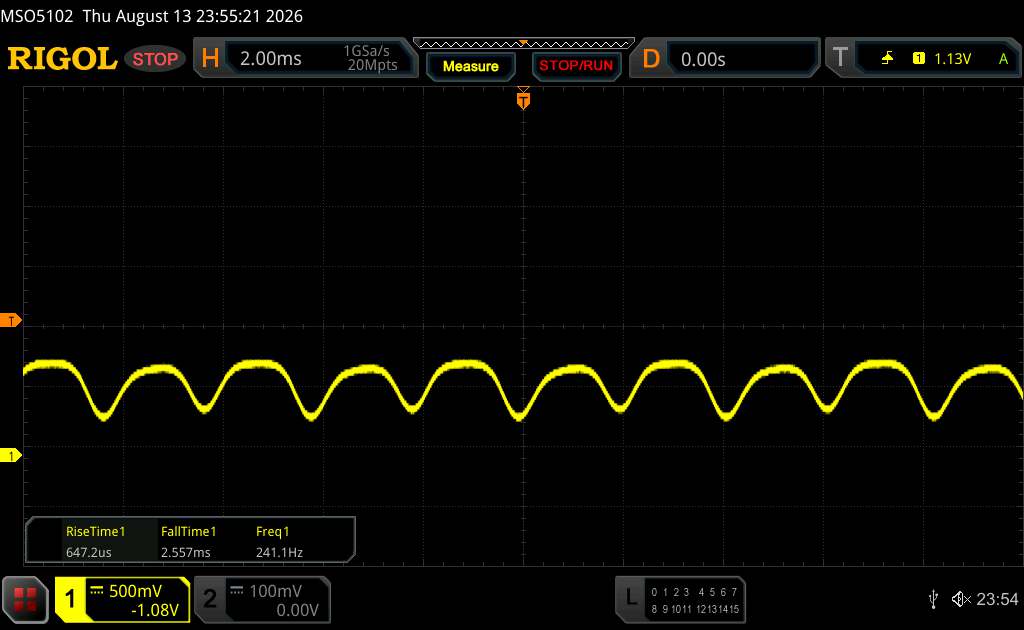Open the function navigation grid icon
This screenshot has height=630, width=1024.
click(x=25, y=599)
